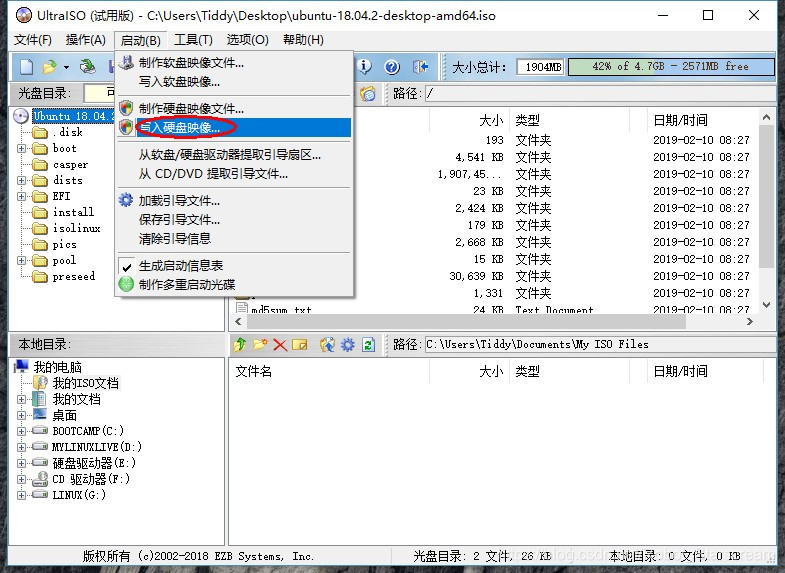785x573 pixels.
Task: Open the 操作(A) menu
Action: [x=86, y=40]
